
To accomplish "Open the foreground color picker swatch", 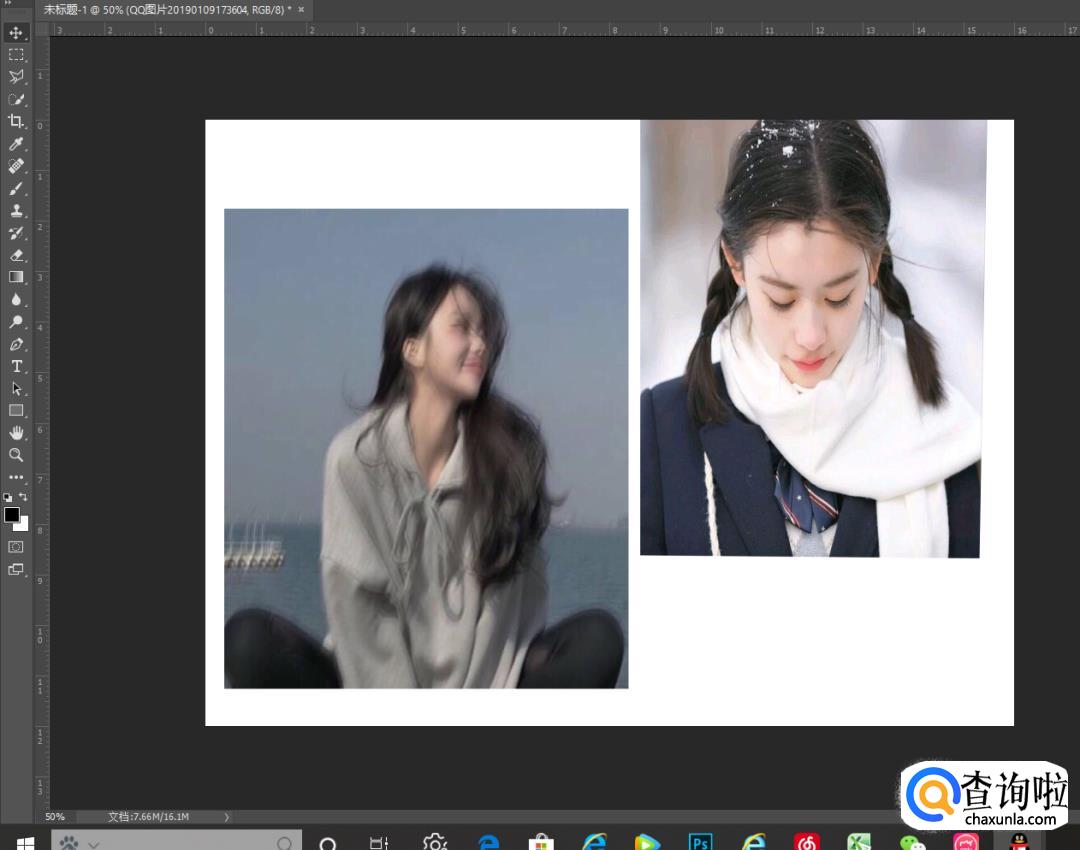I will point(12,514).
